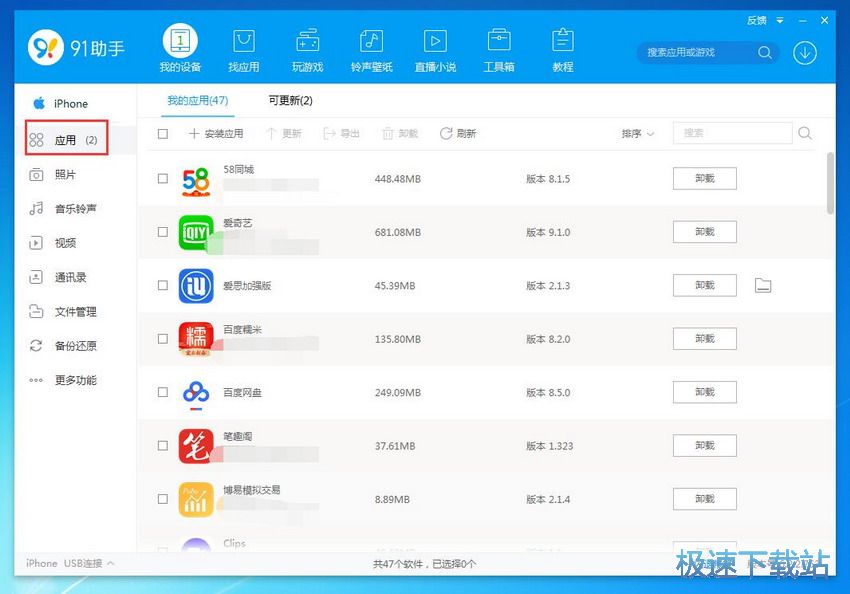
Task: Uninstall 58同城 with its 卸载 button
Action: (x=705, y=178)
